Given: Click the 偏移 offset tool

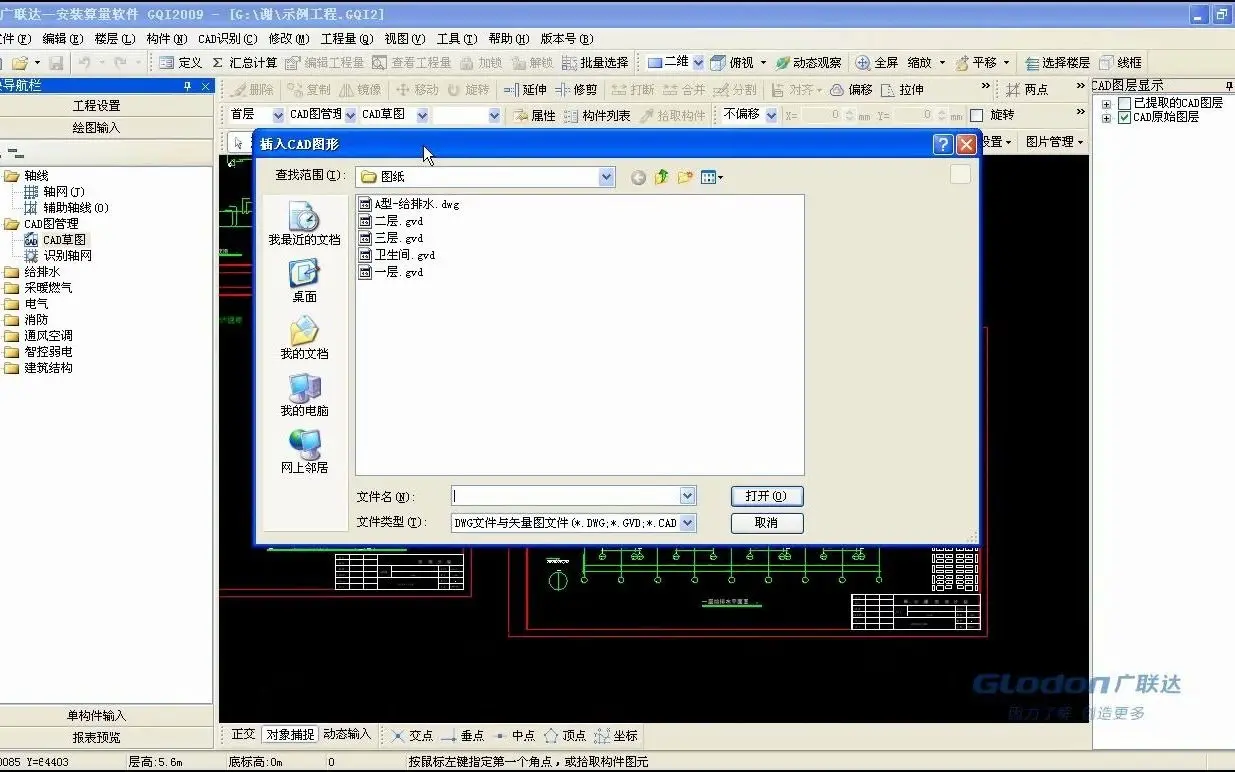Looking at the screenshot, I should [851, 89].
